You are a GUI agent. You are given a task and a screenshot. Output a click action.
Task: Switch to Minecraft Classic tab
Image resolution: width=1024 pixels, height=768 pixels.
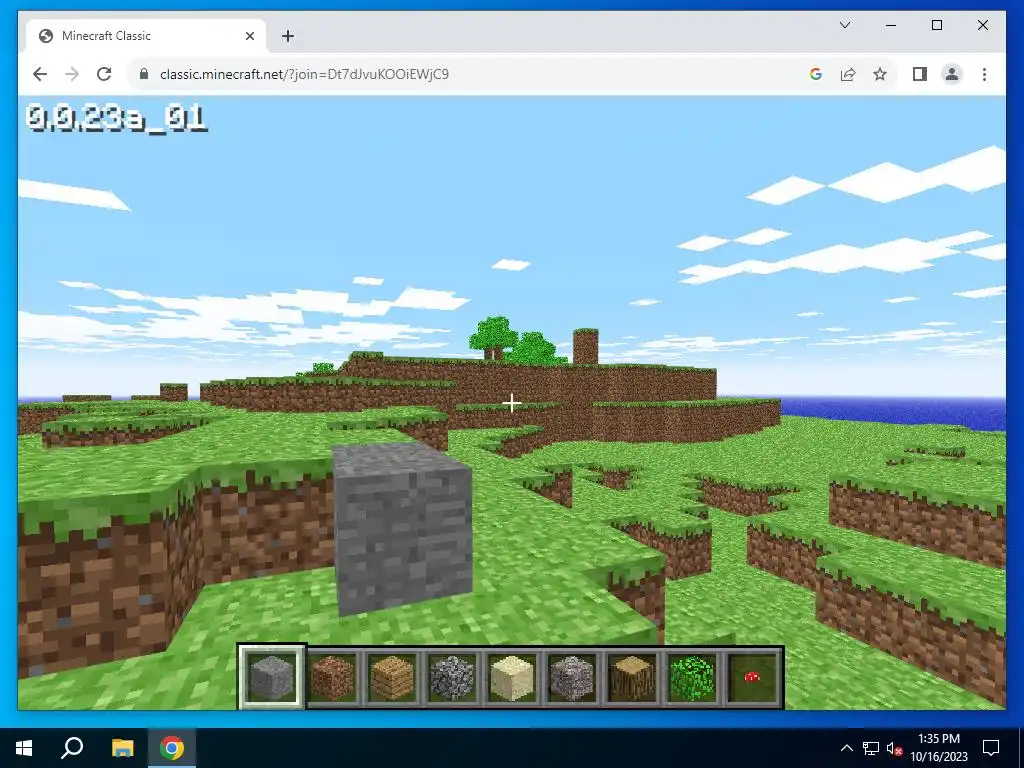[146, 36]
